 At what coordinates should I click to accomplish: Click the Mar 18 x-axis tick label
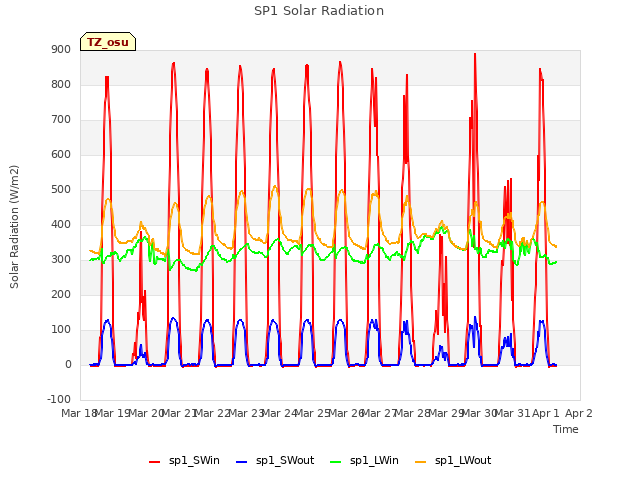[79, 413]
